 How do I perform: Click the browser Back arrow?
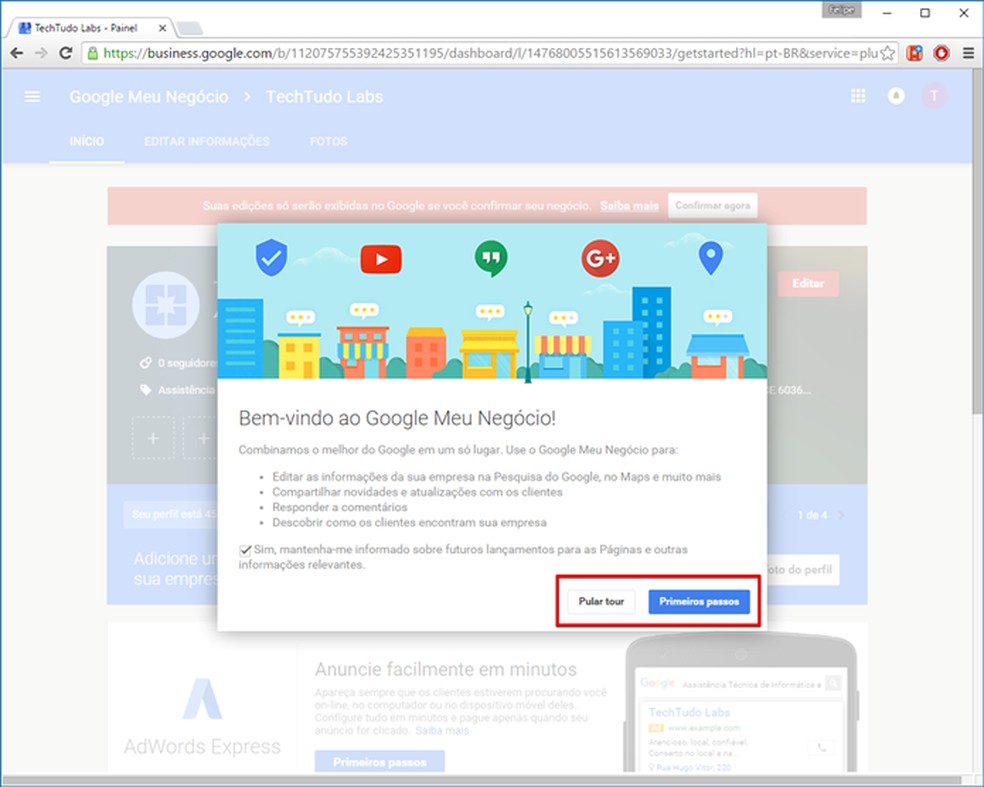pyautogui.click(x=17, y=53)
